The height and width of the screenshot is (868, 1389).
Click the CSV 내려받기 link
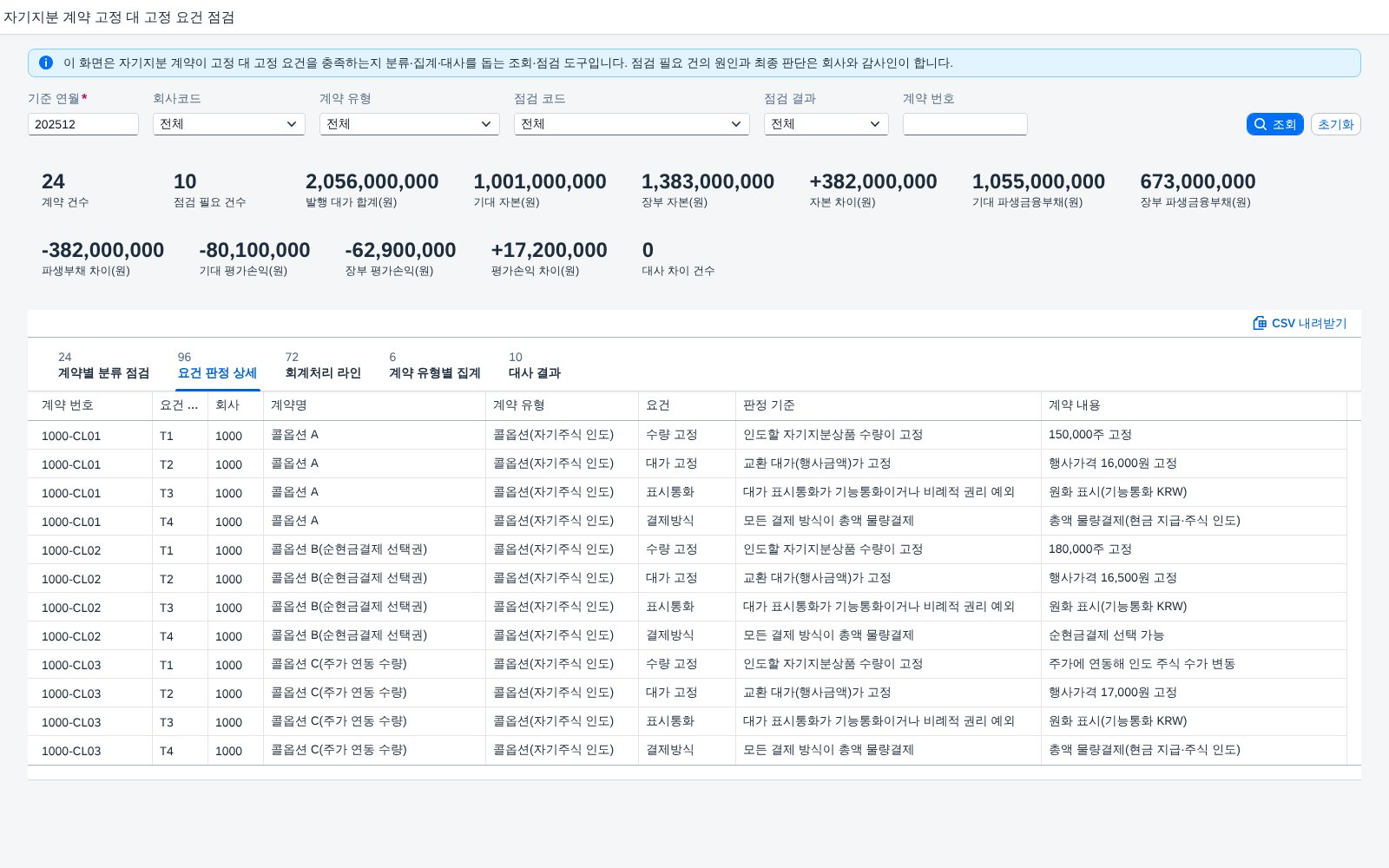pyautogui.click(x=1300, y=323)
